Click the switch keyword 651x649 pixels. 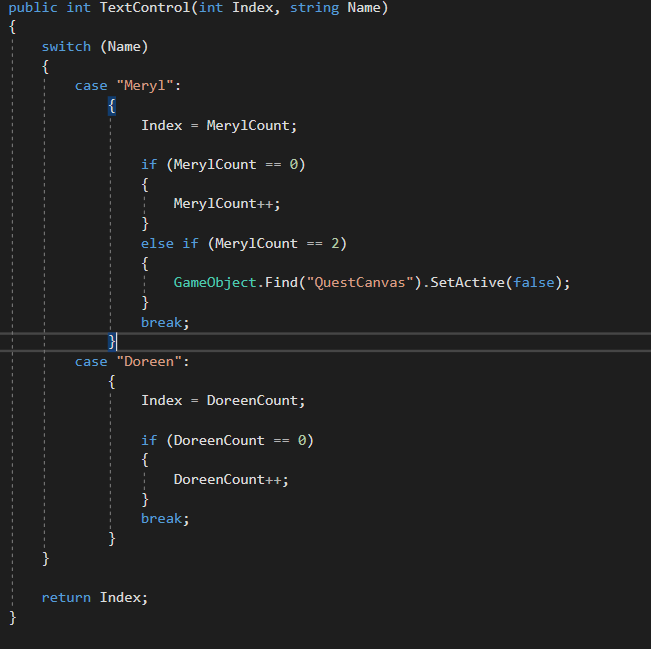point(66,47)
